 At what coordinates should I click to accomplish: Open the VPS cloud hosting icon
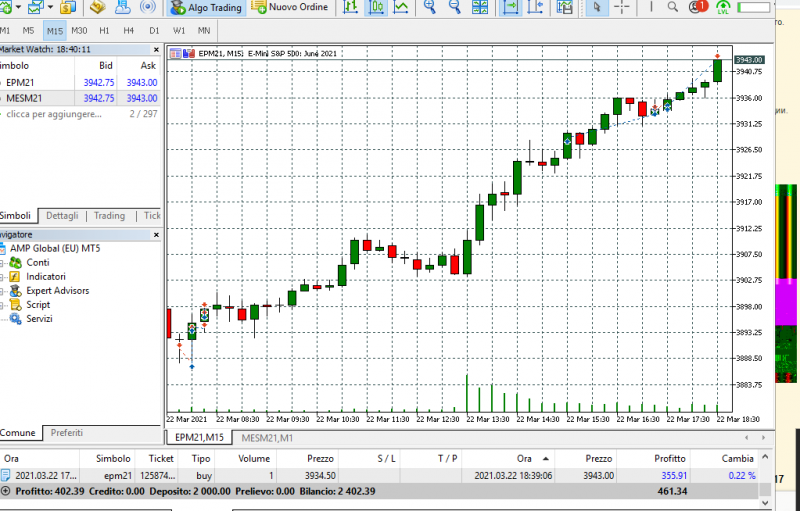(x=122, y=7)
